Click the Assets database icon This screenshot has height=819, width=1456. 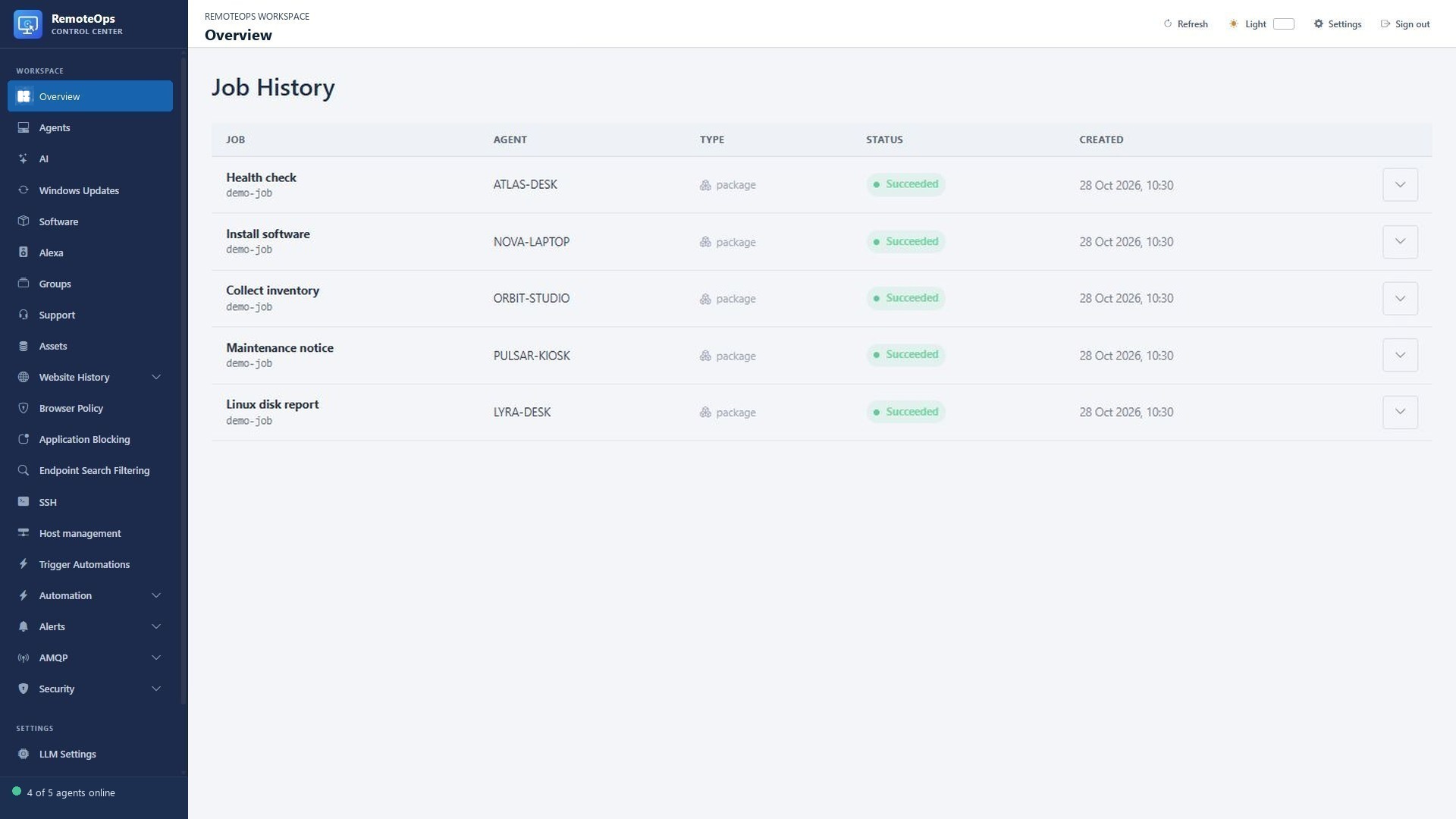(x=24, y=346)
